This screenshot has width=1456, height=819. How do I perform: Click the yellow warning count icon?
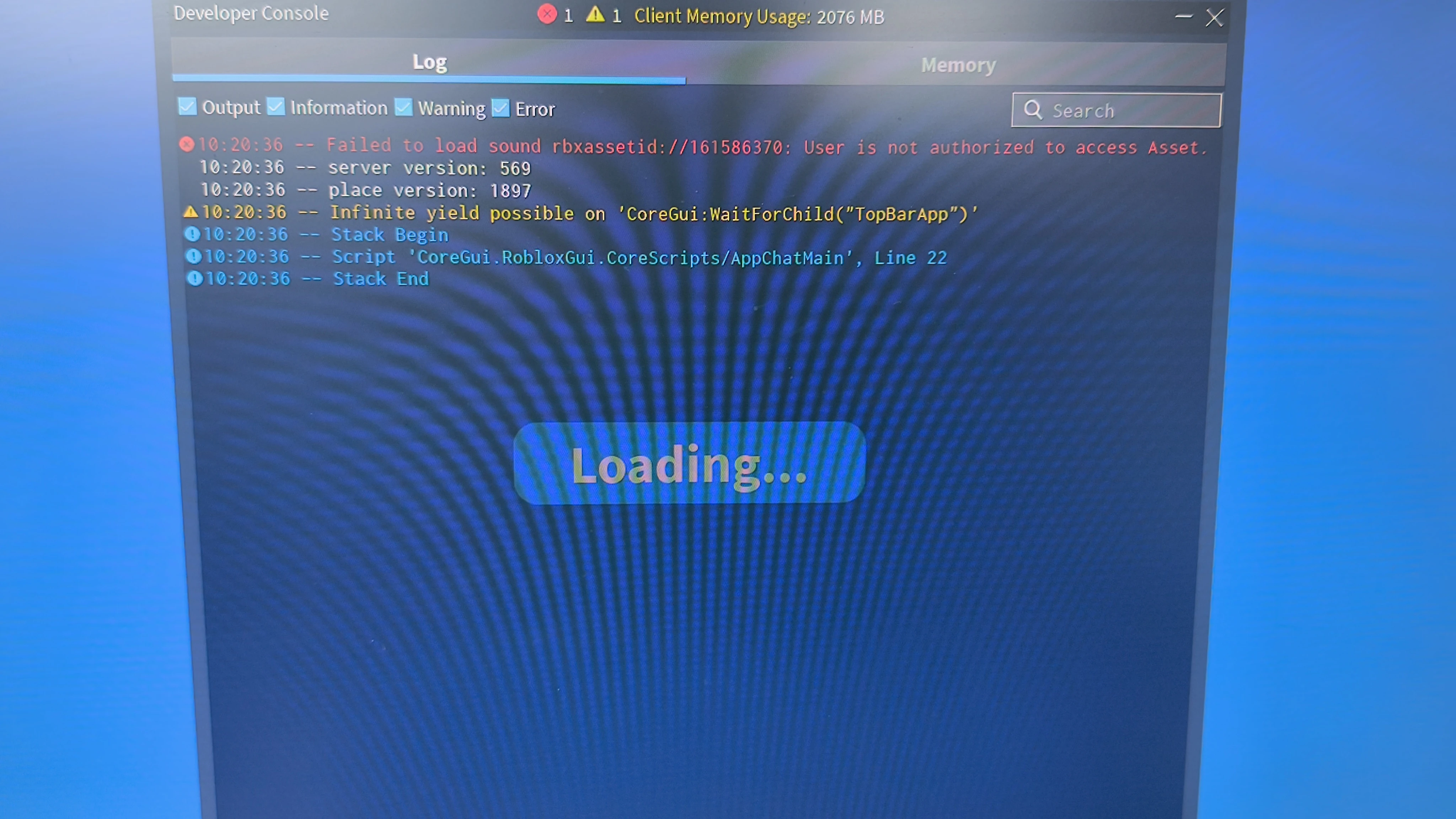[595, 14]
